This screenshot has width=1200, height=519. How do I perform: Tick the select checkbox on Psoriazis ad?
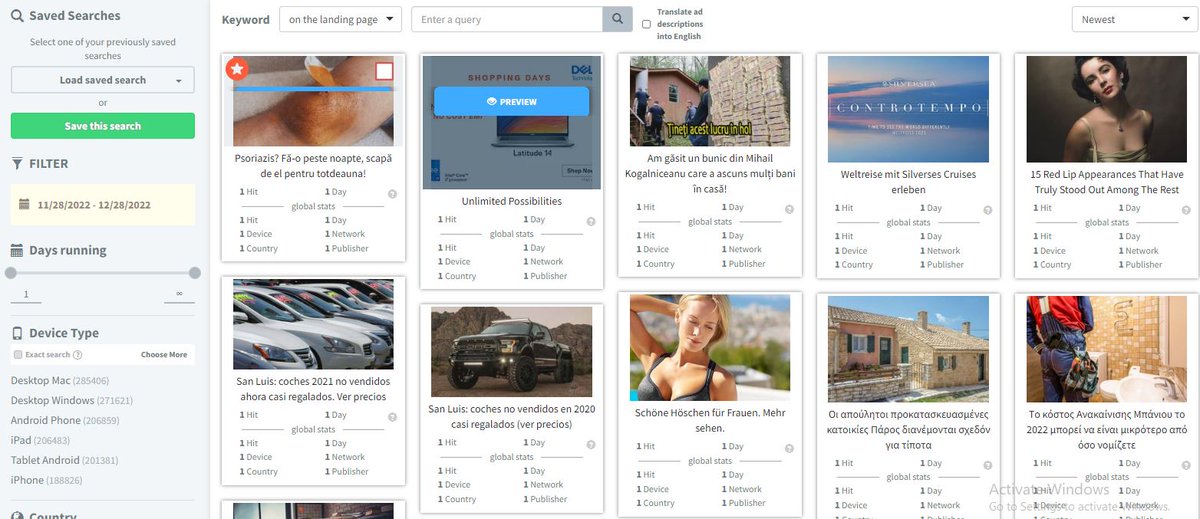pyautogui.click(x=384, y=71)
